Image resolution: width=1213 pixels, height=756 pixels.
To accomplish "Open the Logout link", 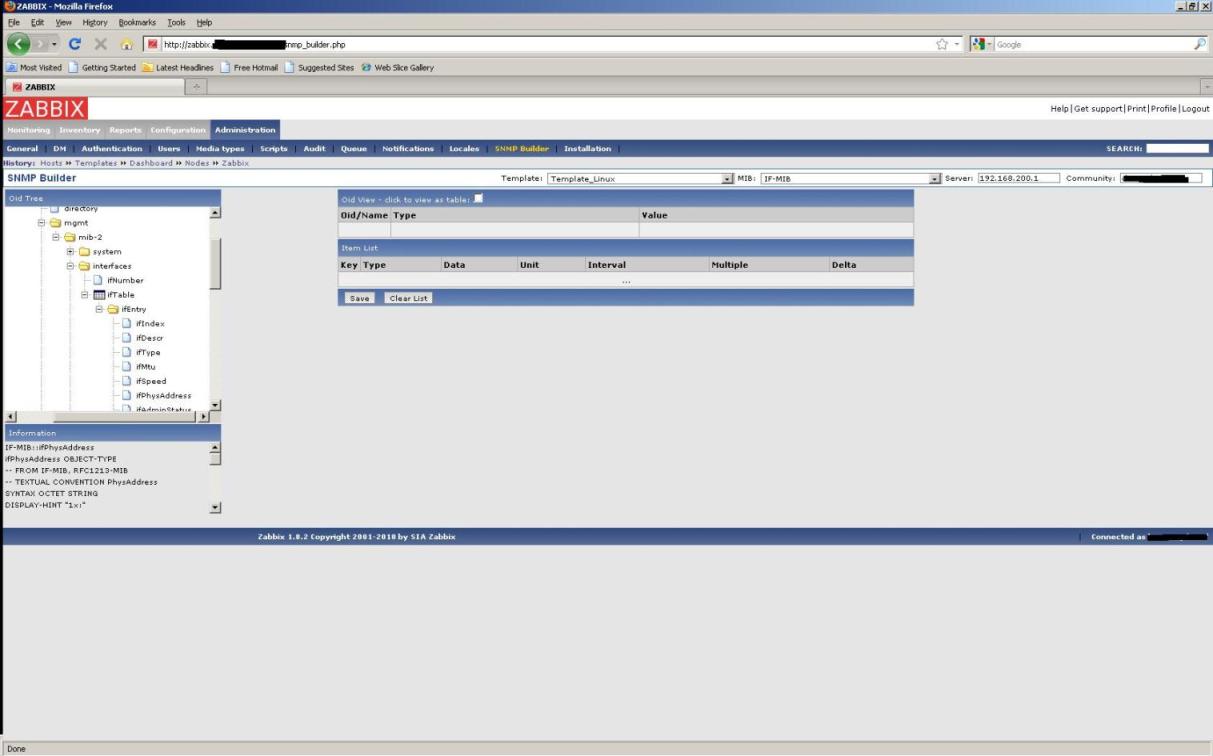I will pos(1196,108).
